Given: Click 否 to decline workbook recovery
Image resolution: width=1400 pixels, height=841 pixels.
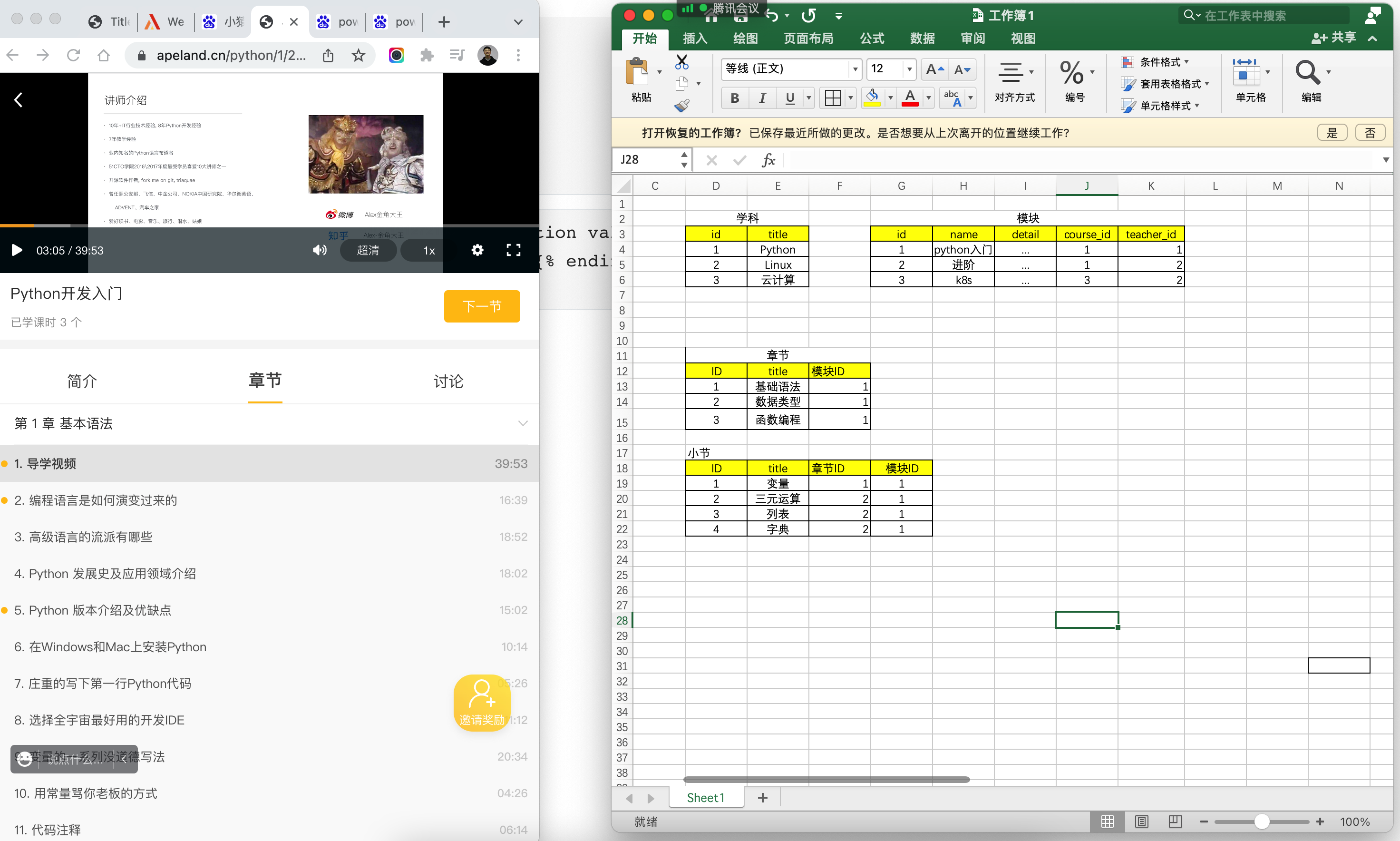Looking at the screenshot, I should point(1370,133).
